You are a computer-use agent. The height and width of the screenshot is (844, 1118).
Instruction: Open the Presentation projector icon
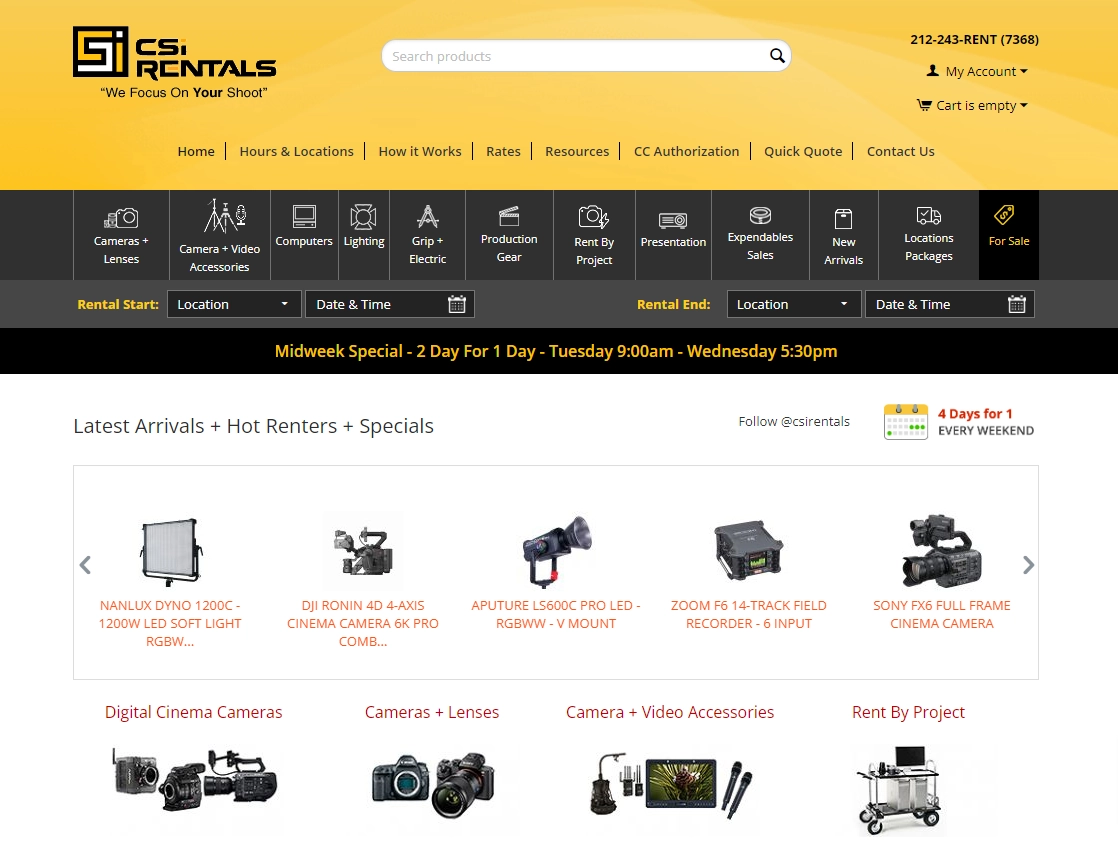pyautogui.click(x=673, y=220)
